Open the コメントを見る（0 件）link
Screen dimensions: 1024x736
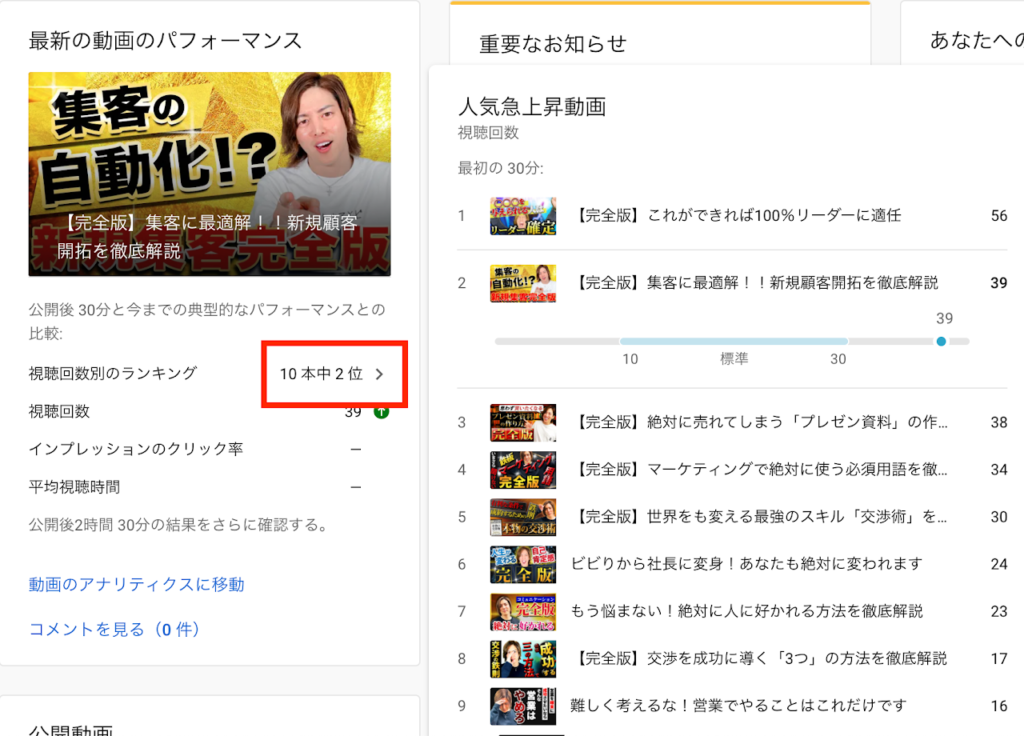[114, 629]
